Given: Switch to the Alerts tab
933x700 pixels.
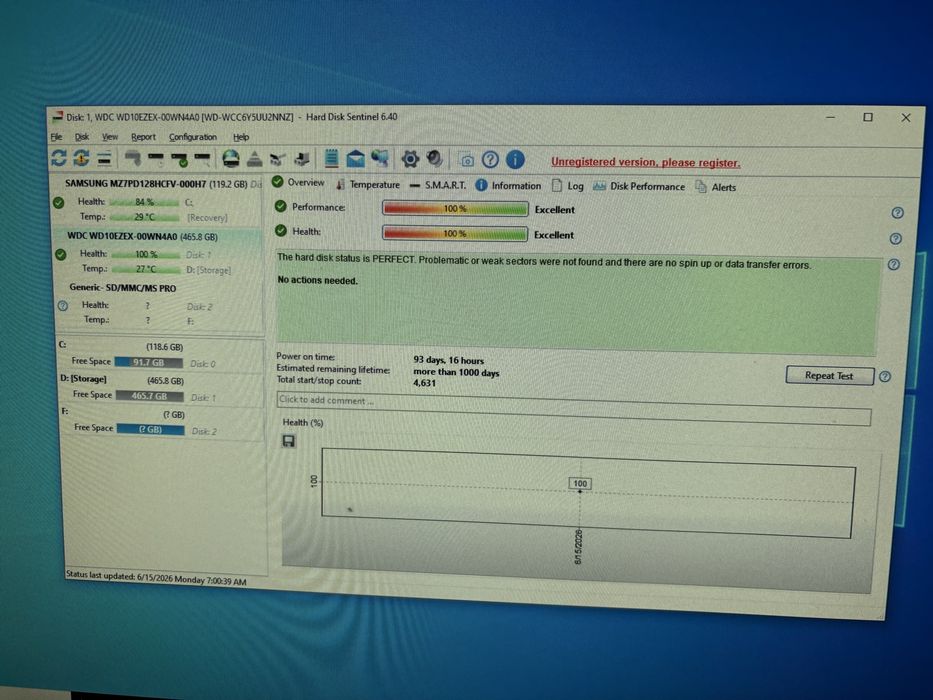Looking at the screenshot, I should coord(716,187).
